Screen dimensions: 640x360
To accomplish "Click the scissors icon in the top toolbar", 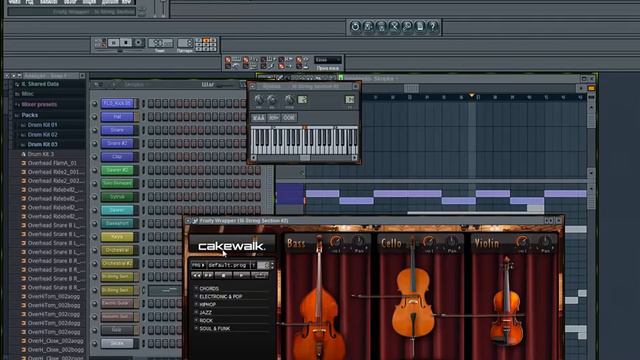I will [x=394, y=27].
